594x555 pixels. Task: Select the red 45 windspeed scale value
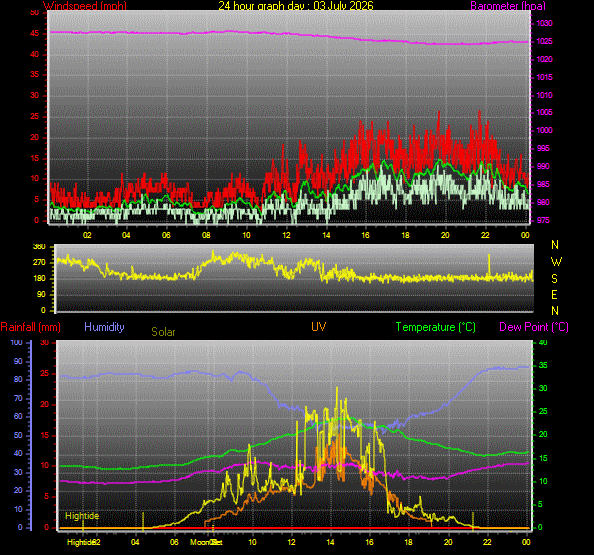[34, 33]
